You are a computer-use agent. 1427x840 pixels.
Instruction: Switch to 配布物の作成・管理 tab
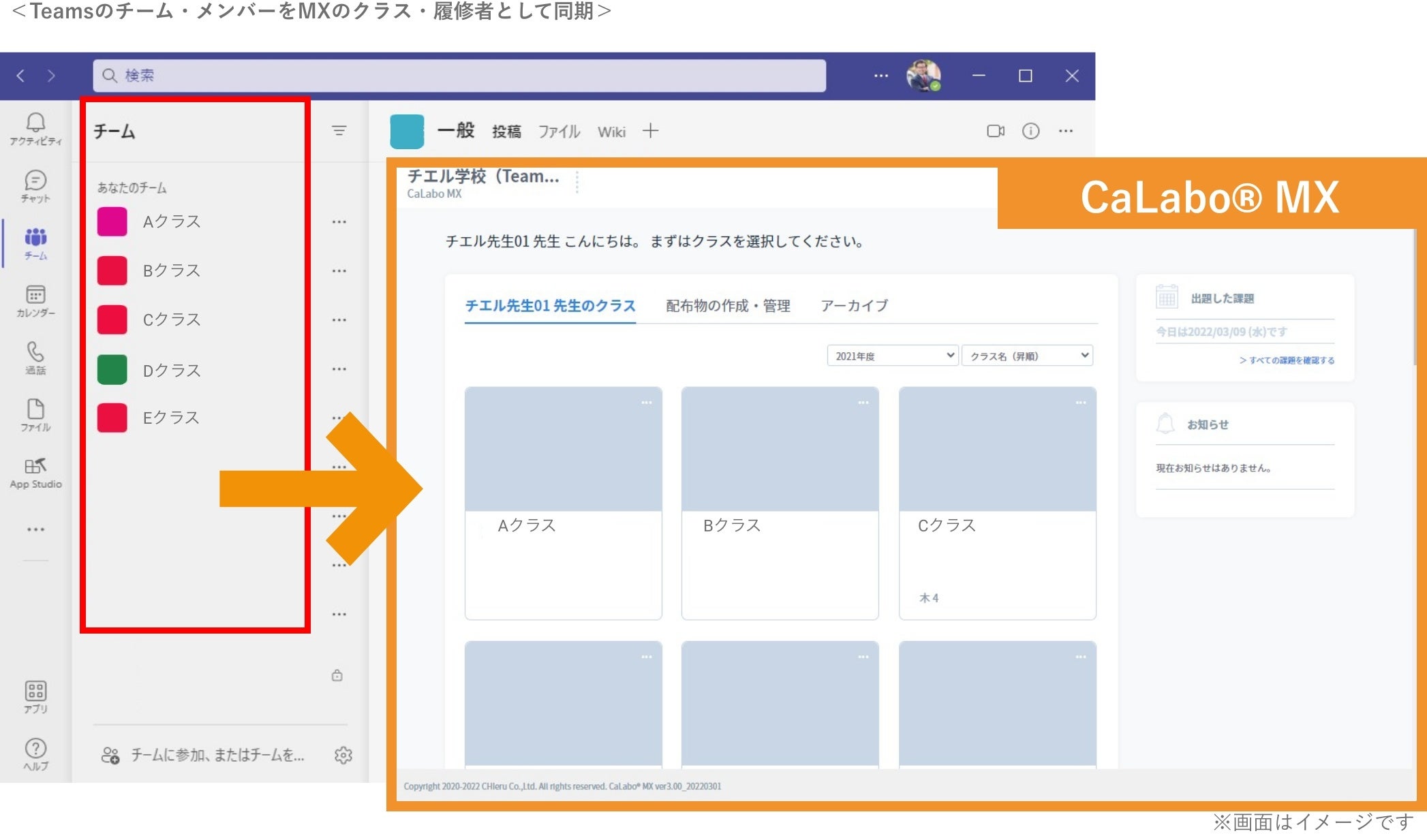point(728,306)
